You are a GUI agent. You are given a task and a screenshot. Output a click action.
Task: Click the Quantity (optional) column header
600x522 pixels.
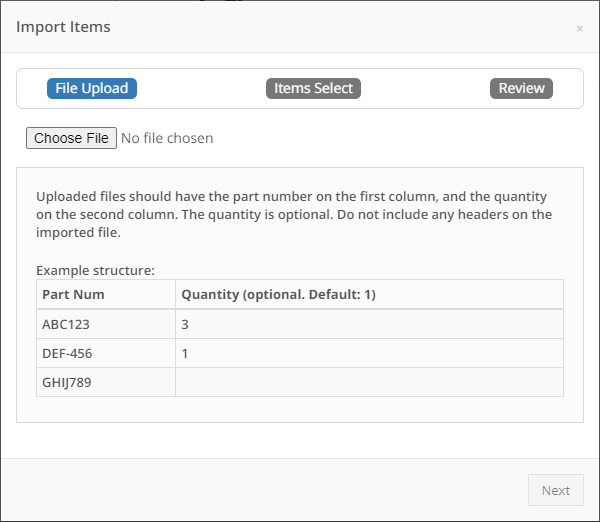pyautogui.click(x=369, y=294)
